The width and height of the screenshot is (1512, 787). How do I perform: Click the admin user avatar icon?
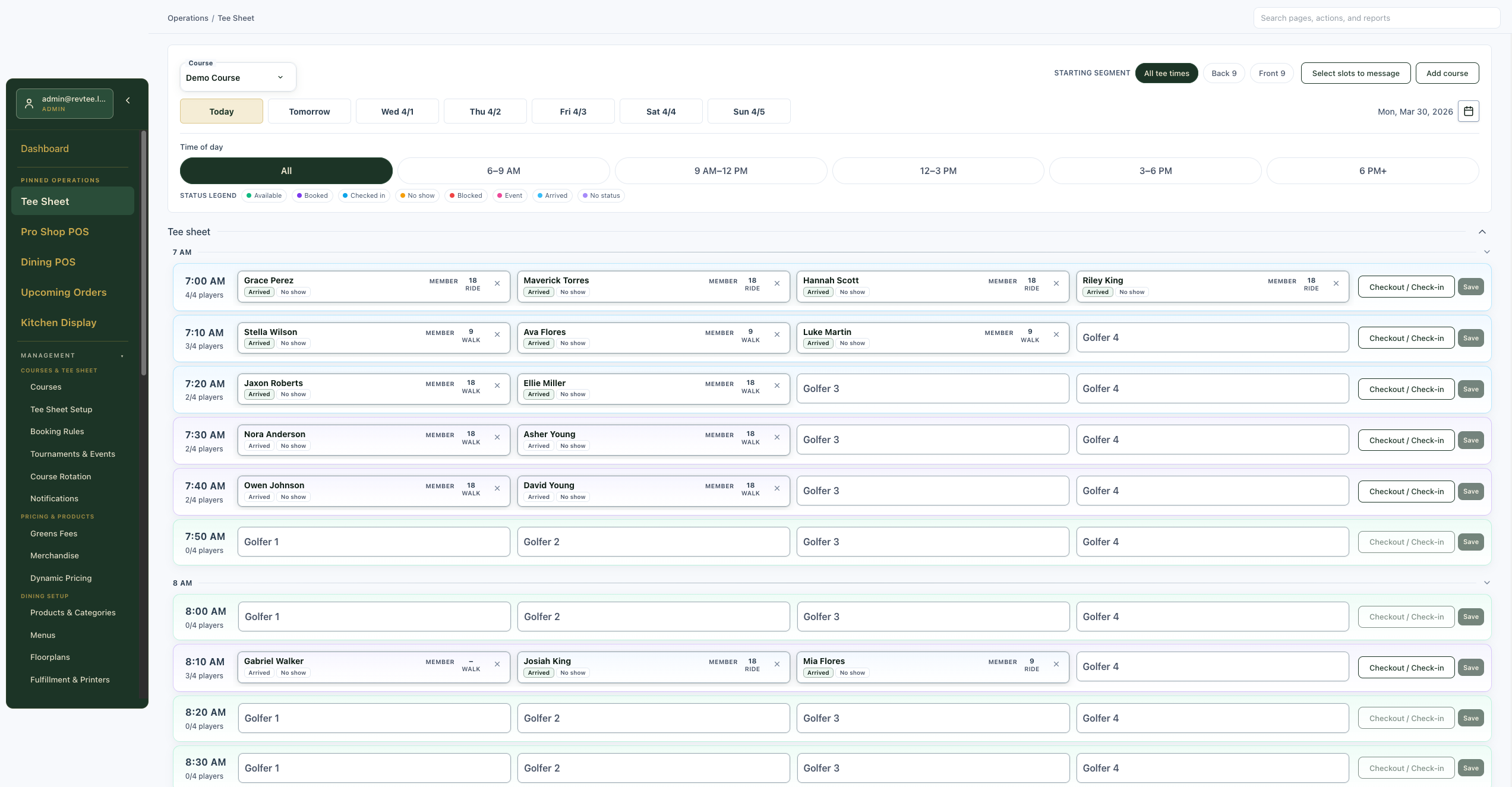tap(29, 103)
